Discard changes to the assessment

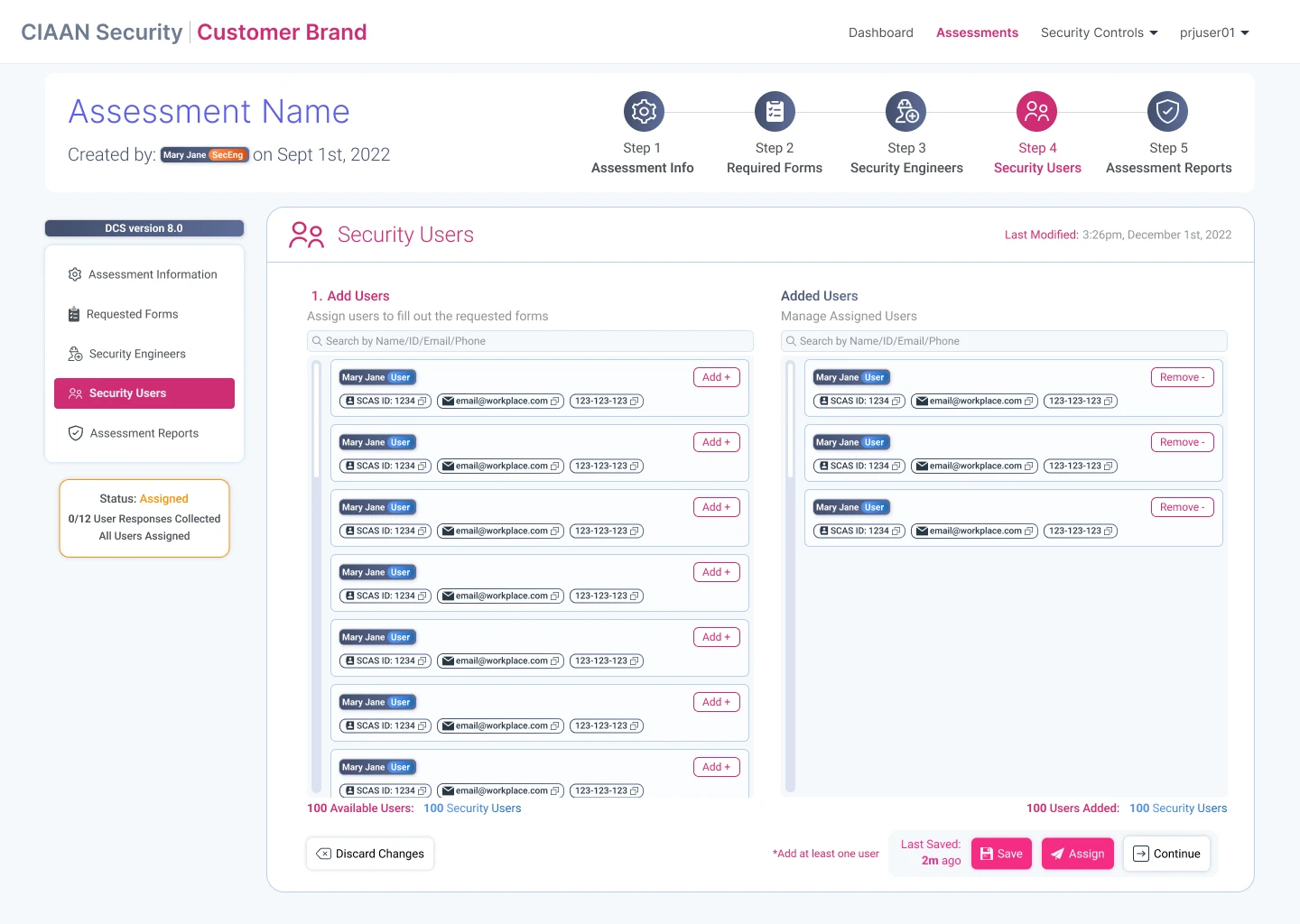click(x=370, y=854)
